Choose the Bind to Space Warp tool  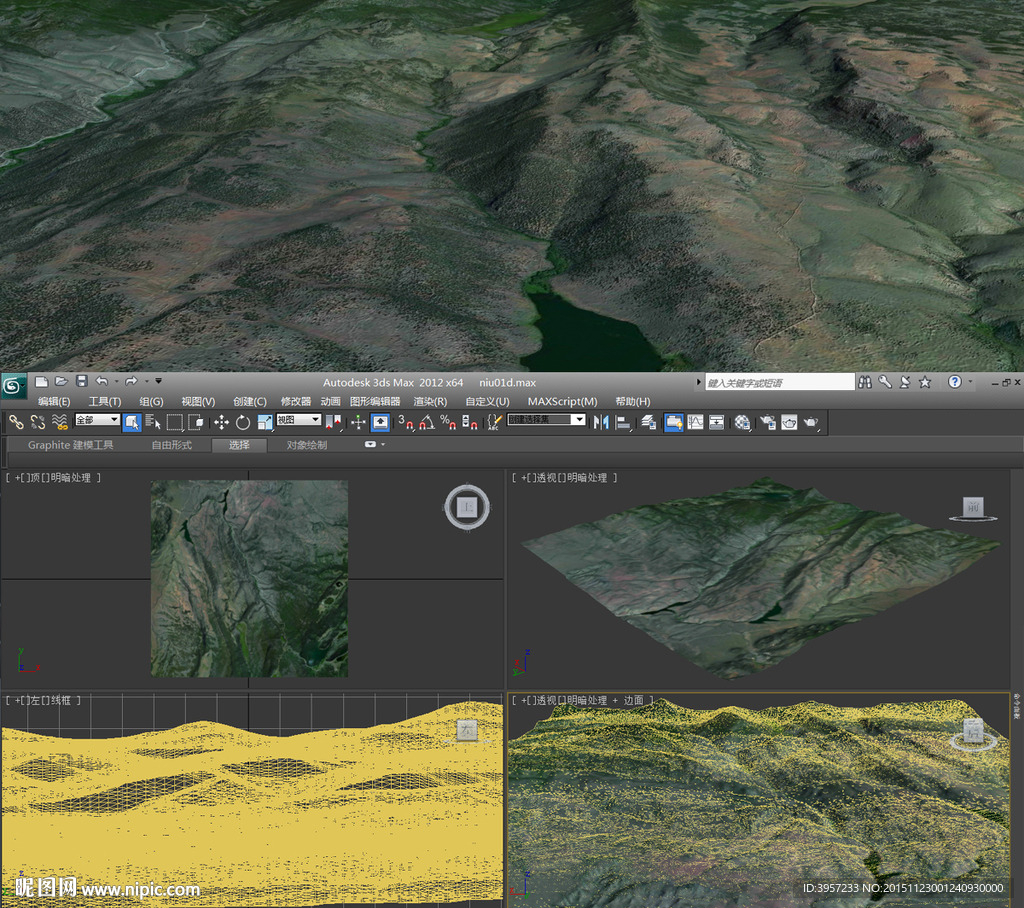[x=60, y=423]
